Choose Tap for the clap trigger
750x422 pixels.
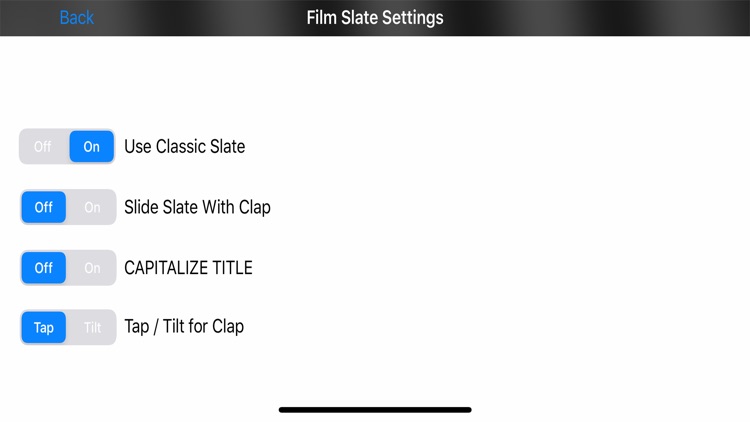(44, 327)
